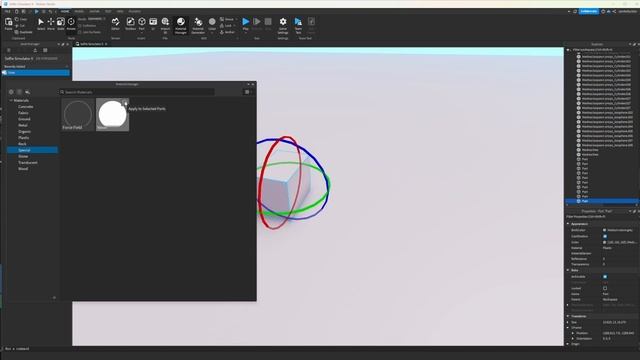Apply Neon to selected parts cursor icon
This screenshot has width=640, height=360.
[x=125, y=103]
